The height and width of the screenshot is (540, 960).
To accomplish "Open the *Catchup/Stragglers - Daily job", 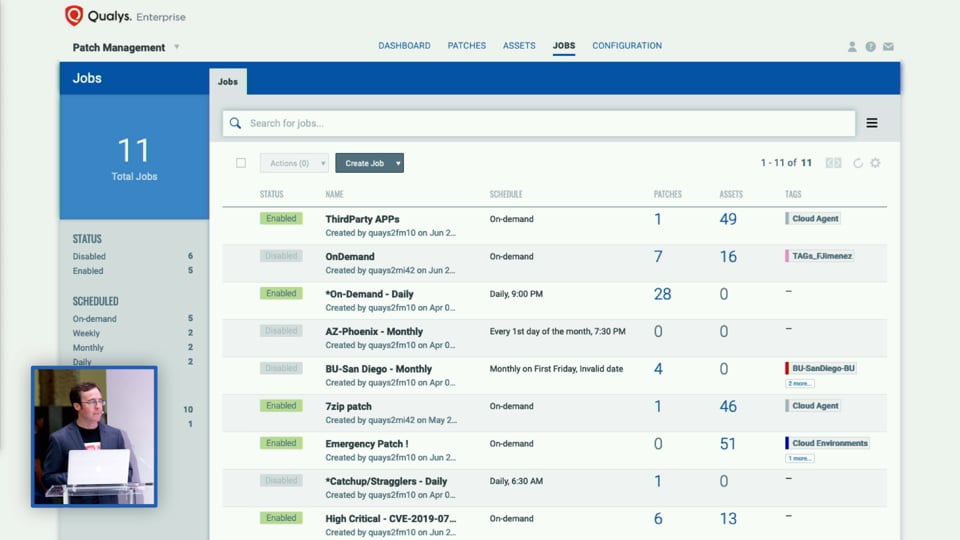I will pyautogui.click(x=386, y=481).
